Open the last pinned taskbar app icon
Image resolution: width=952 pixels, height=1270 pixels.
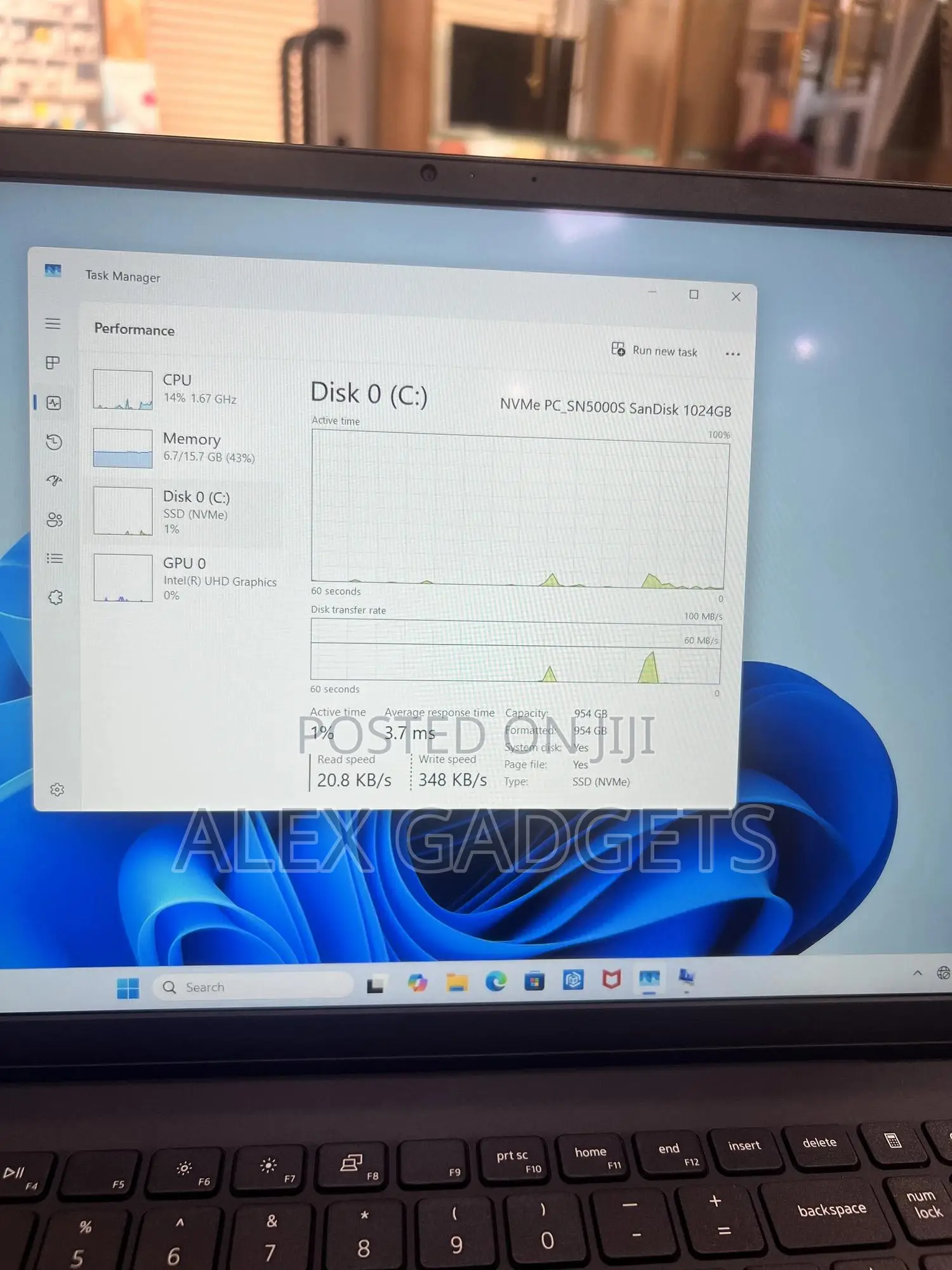point(686,978)
